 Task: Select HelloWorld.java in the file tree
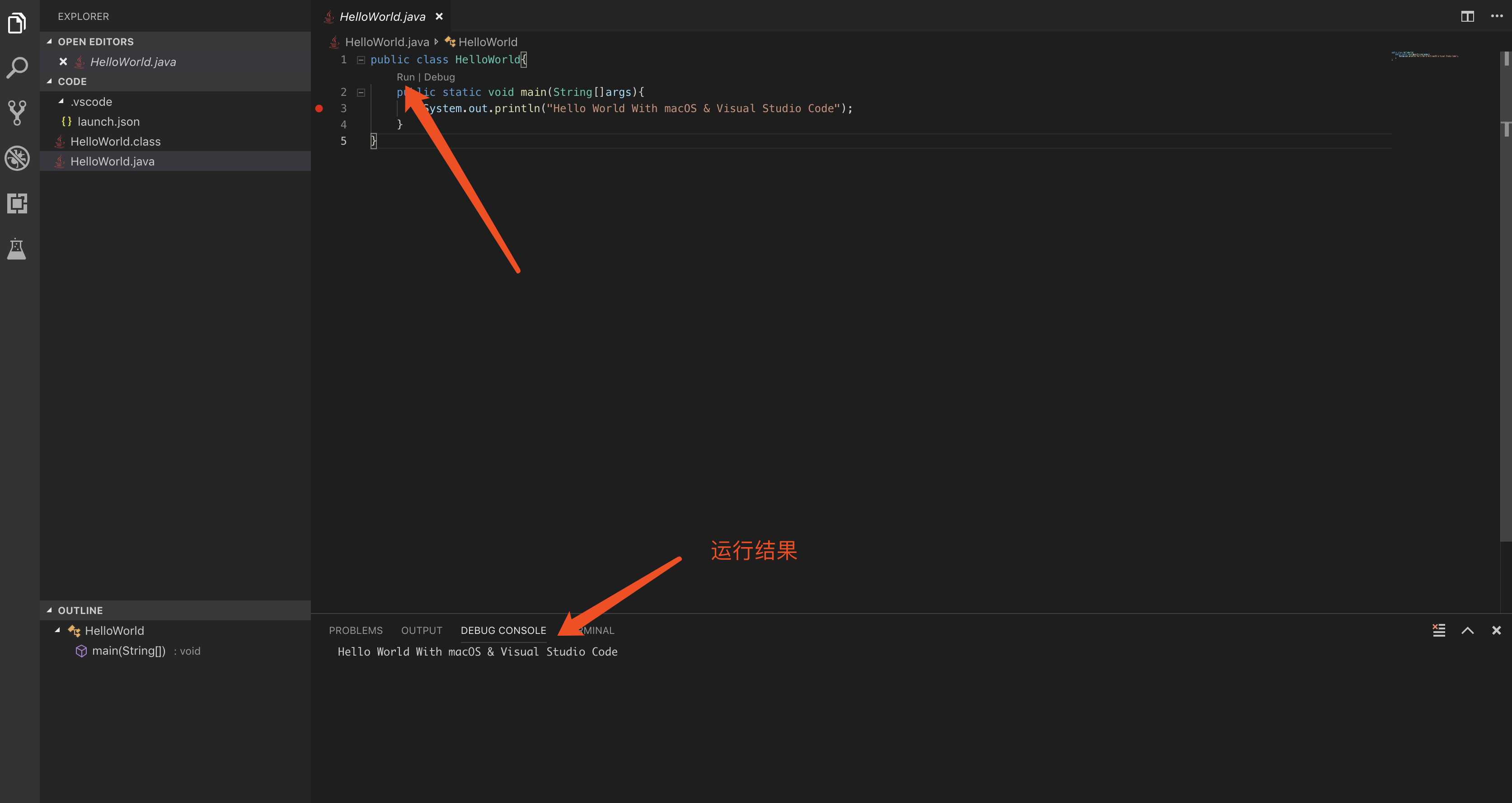[x=175, y=161]
